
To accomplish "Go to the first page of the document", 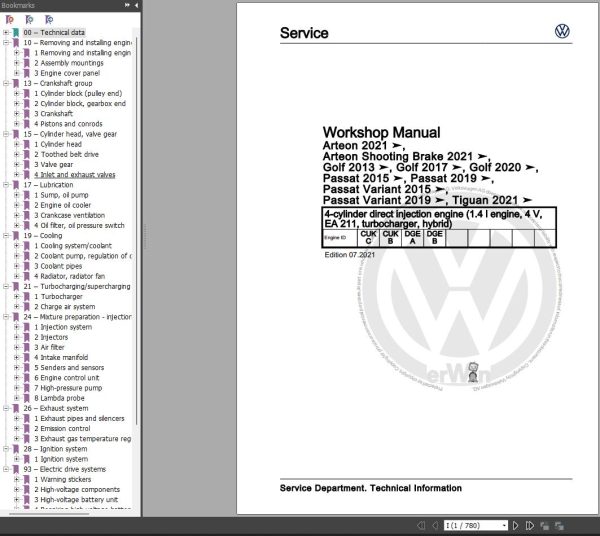I will click(421, 525).
